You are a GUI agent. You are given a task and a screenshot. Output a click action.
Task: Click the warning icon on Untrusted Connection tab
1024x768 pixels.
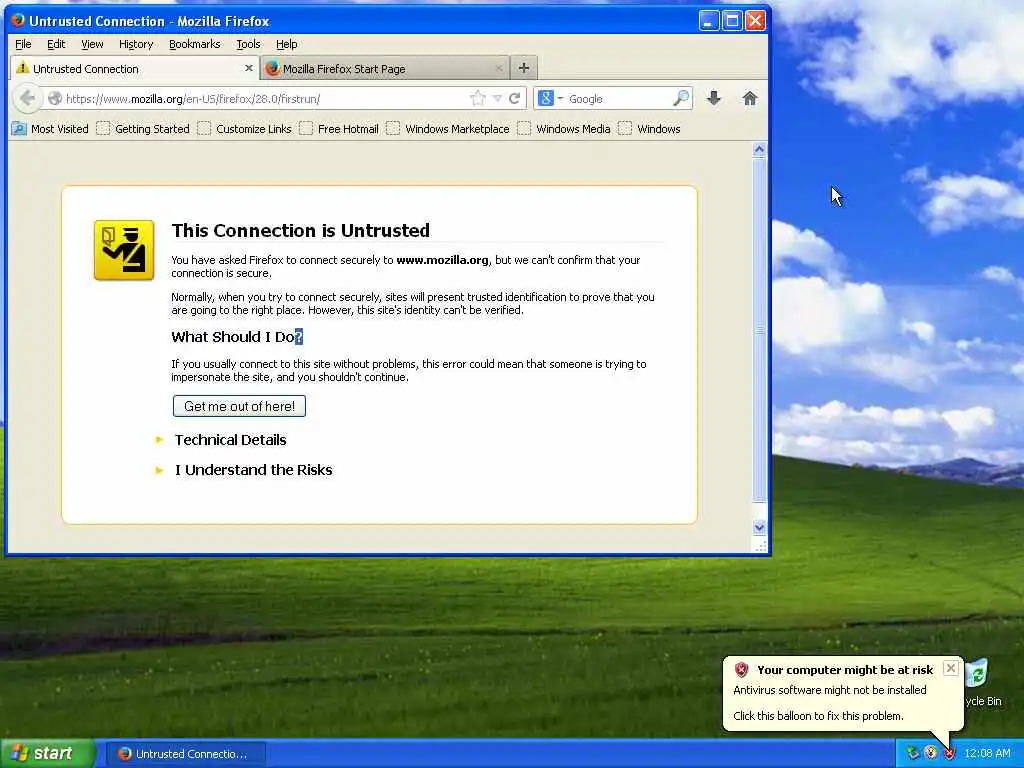[22, 68]
